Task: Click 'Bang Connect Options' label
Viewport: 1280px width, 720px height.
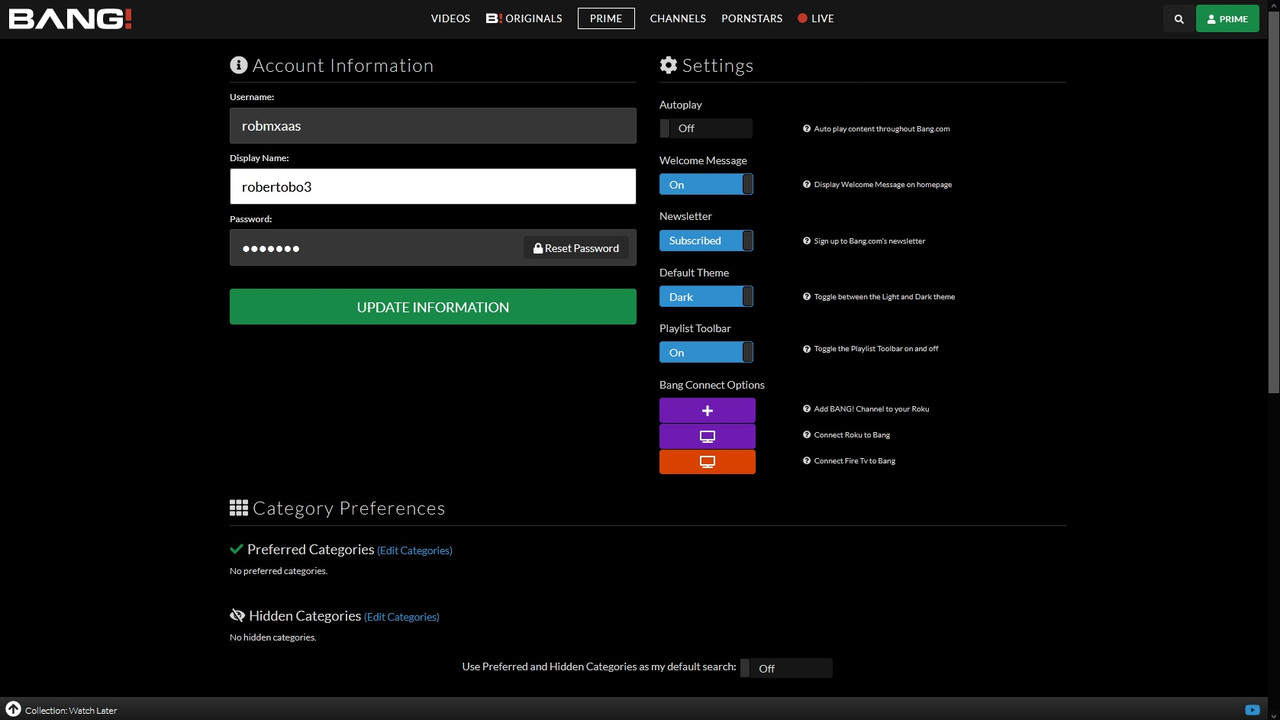Action: 712,385
